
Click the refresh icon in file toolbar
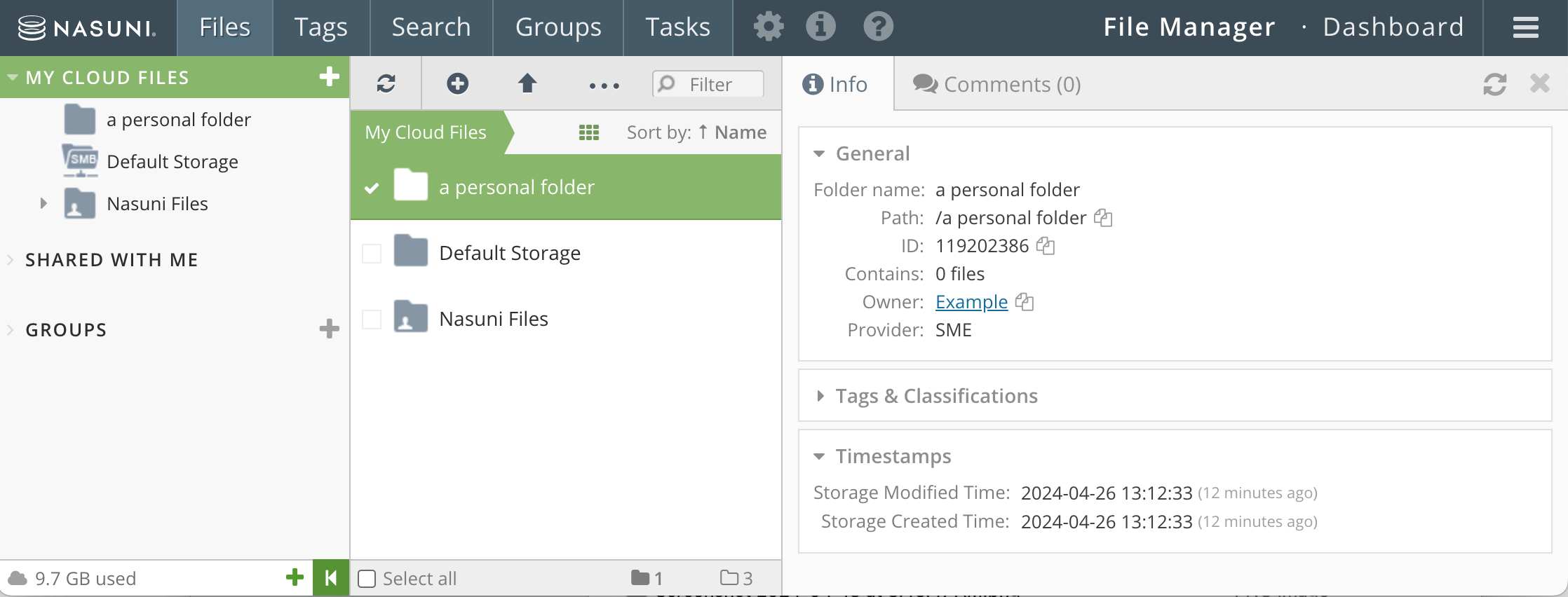pyautogui.click(x=386, y=84)
